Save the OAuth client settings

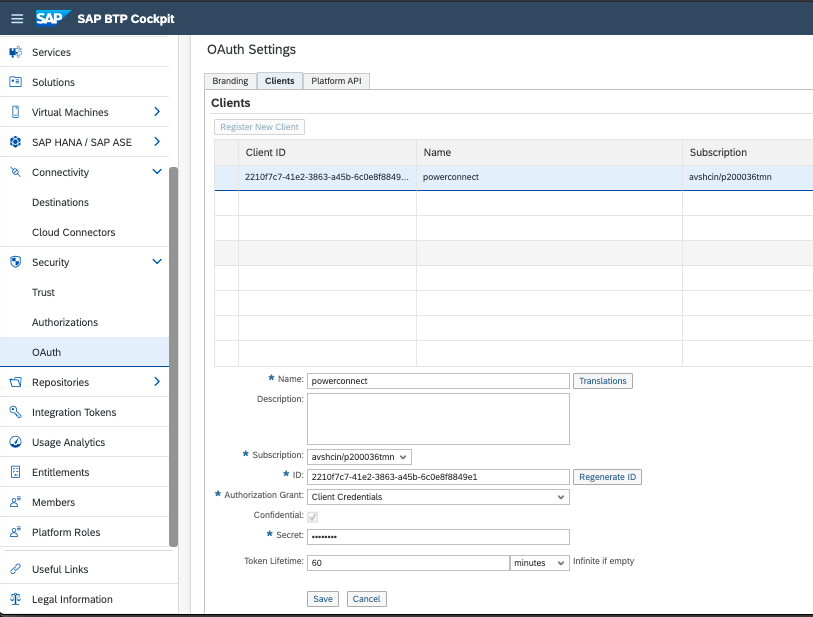pyautogui.click(x=322, y=598)
